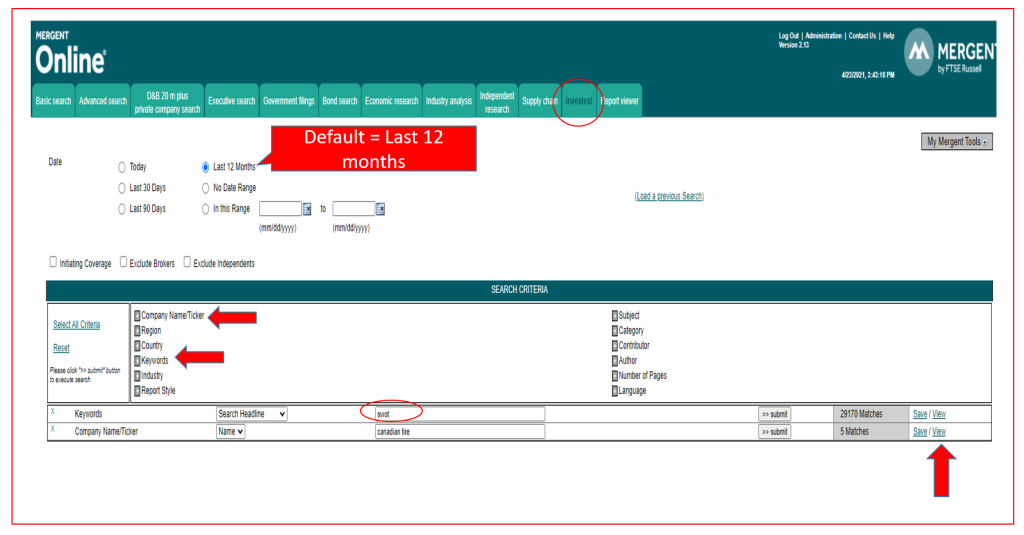Click the range start date input field
1024x535 pixels.
[280, 209]
